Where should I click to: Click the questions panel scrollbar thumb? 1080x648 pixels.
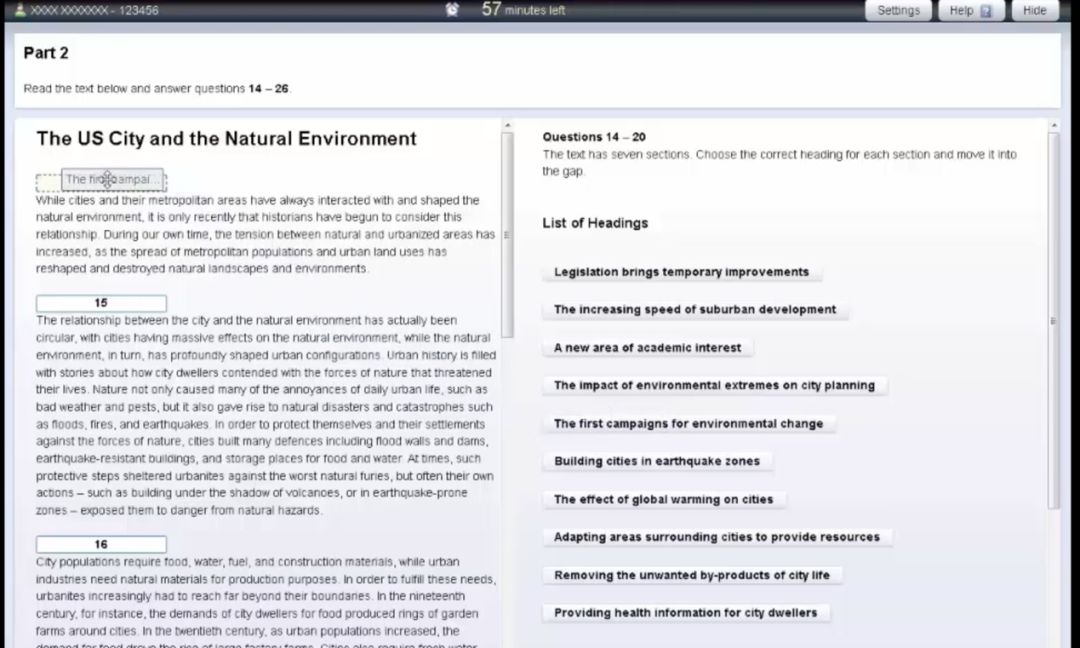point(1053,320)
